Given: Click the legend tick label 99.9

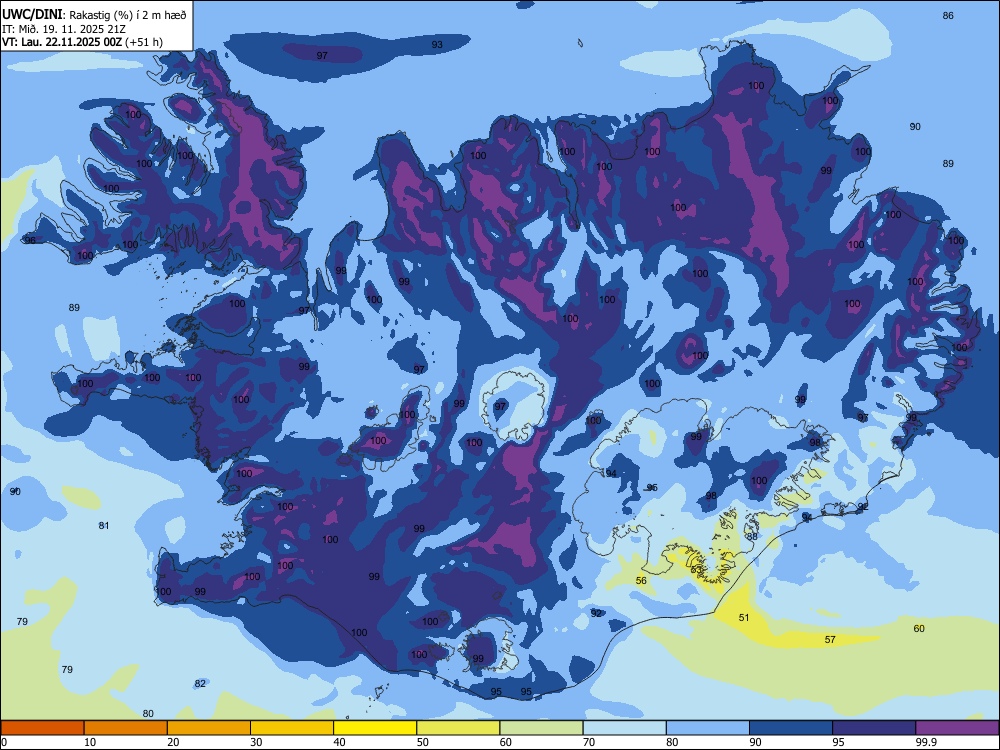Looking at the screenshot, I should 925,742.
